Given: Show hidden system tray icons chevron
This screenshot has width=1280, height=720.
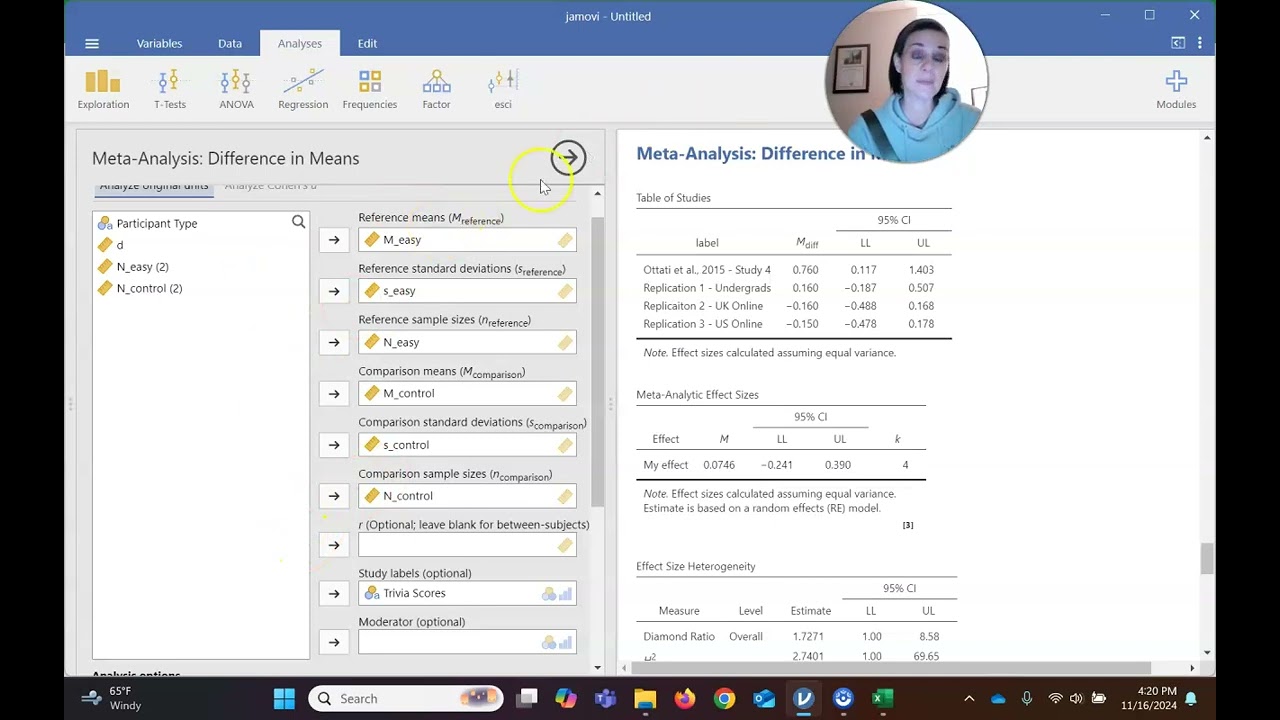Looking at the screenshot, I should 968,698.
